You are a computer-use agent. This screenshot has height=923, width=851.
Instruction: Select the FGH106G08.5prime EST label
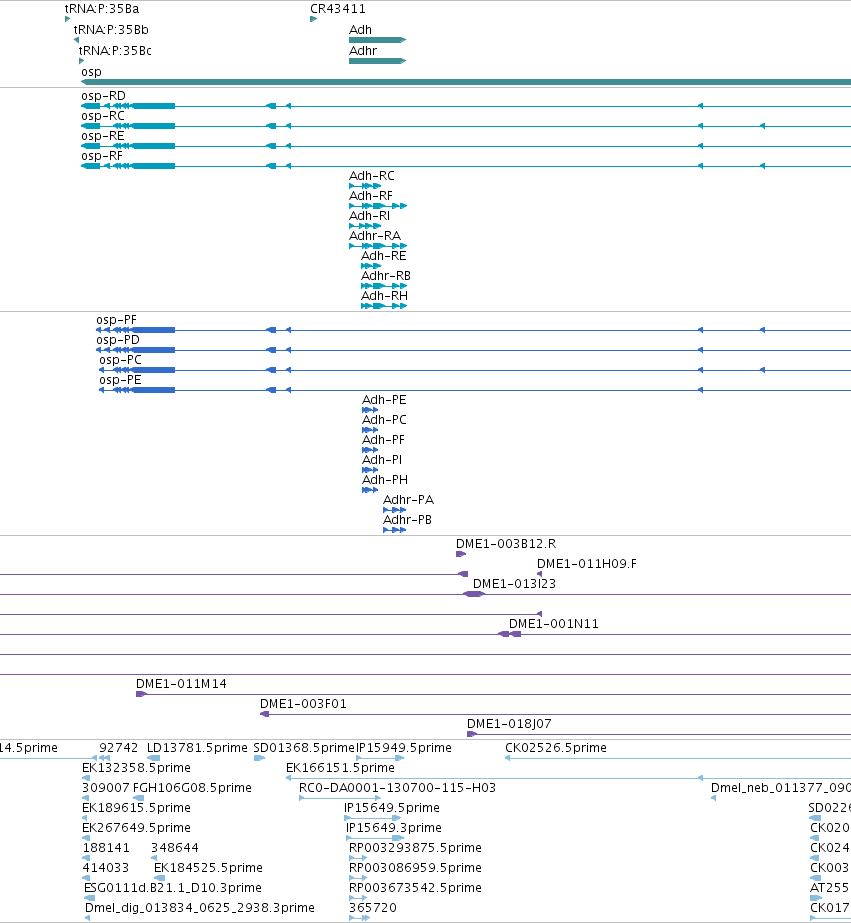click(192, 788)
